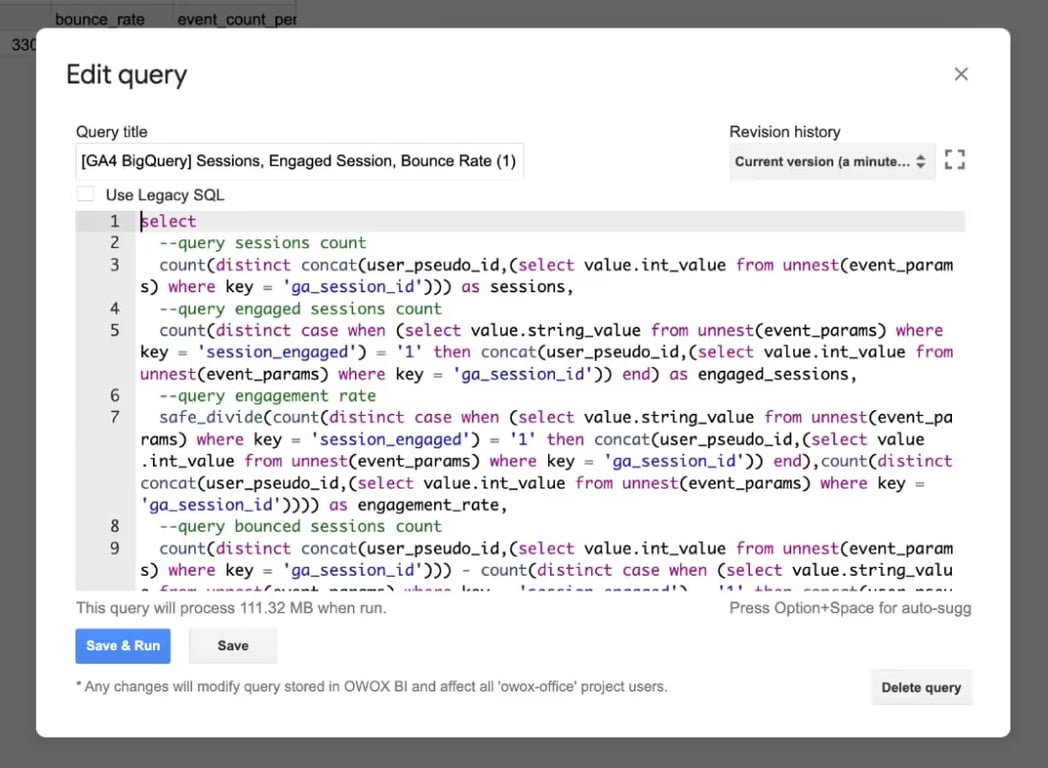This screenshot has width=1048, height=768.
Task: Select line number 9 in editor gutter
Action: tap(114, 548)
